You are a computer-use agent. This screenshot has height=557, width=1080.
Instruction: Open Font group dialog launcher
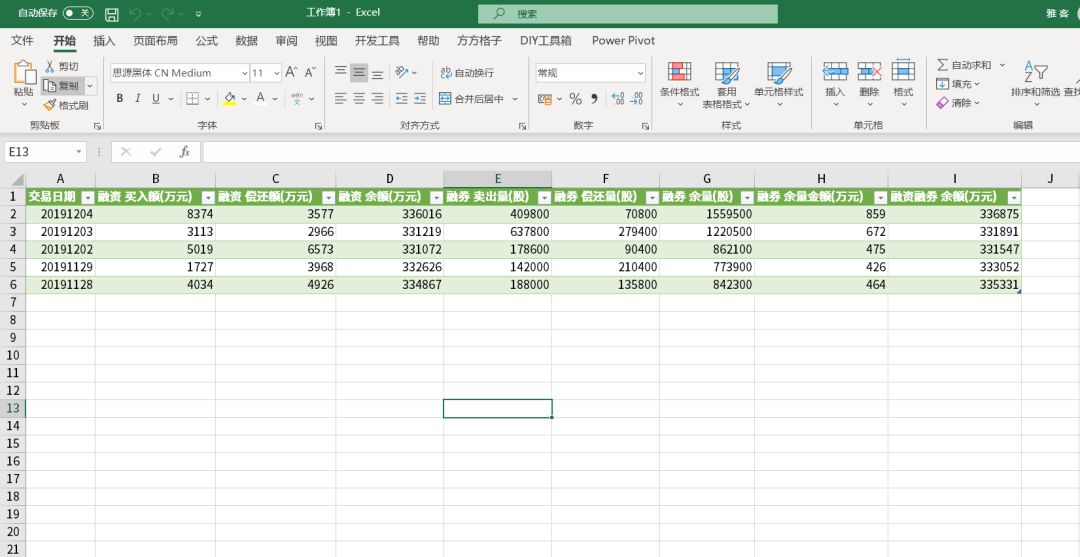coord(318,127)
